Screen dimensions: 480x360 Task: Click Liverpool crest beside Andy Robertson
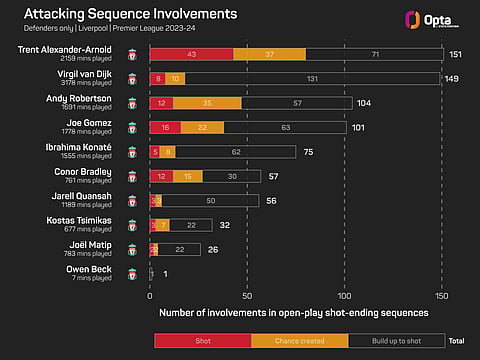132,103
